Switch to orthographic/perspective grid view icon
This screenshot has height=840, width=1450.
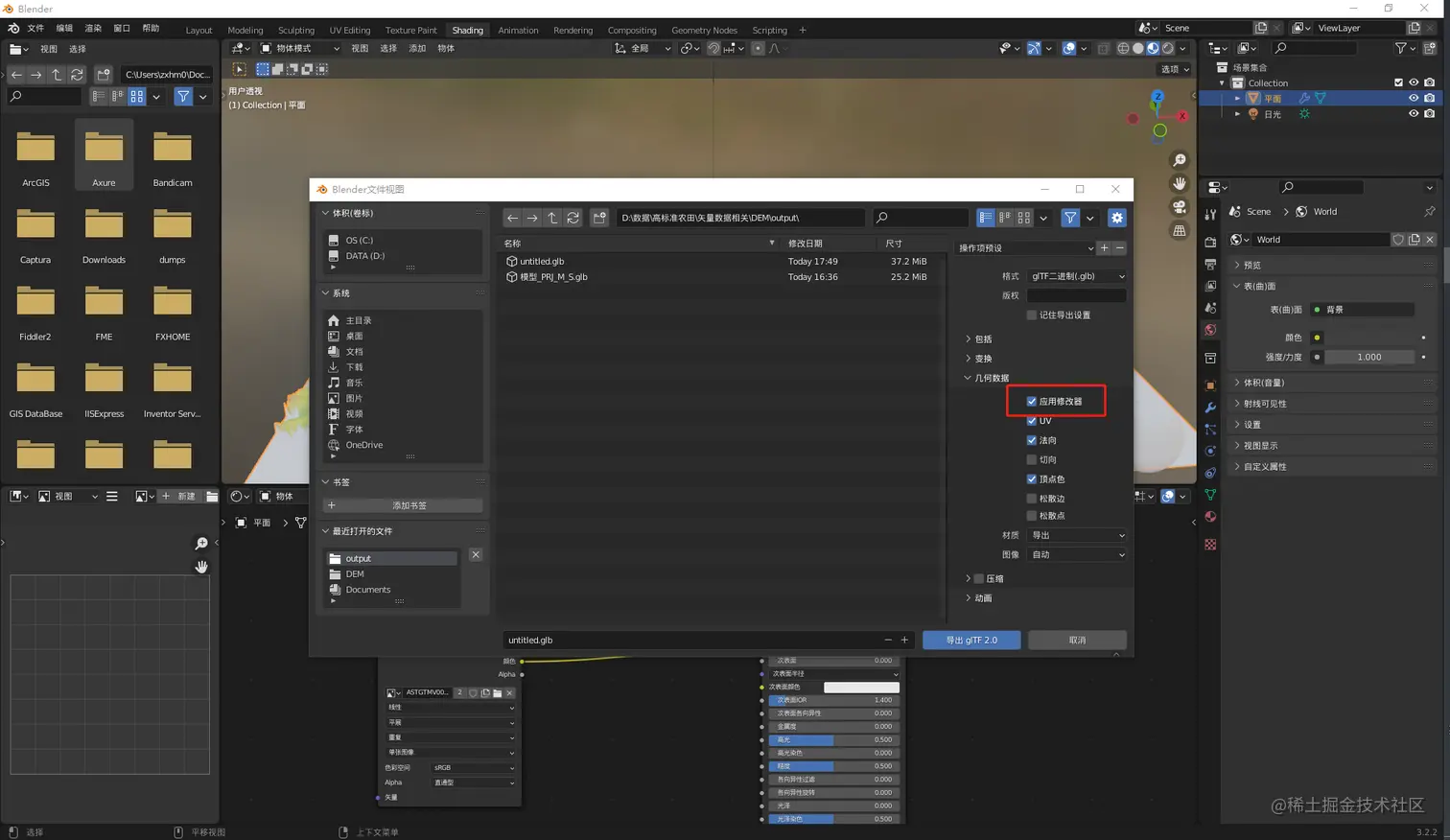coord(1180,230)
